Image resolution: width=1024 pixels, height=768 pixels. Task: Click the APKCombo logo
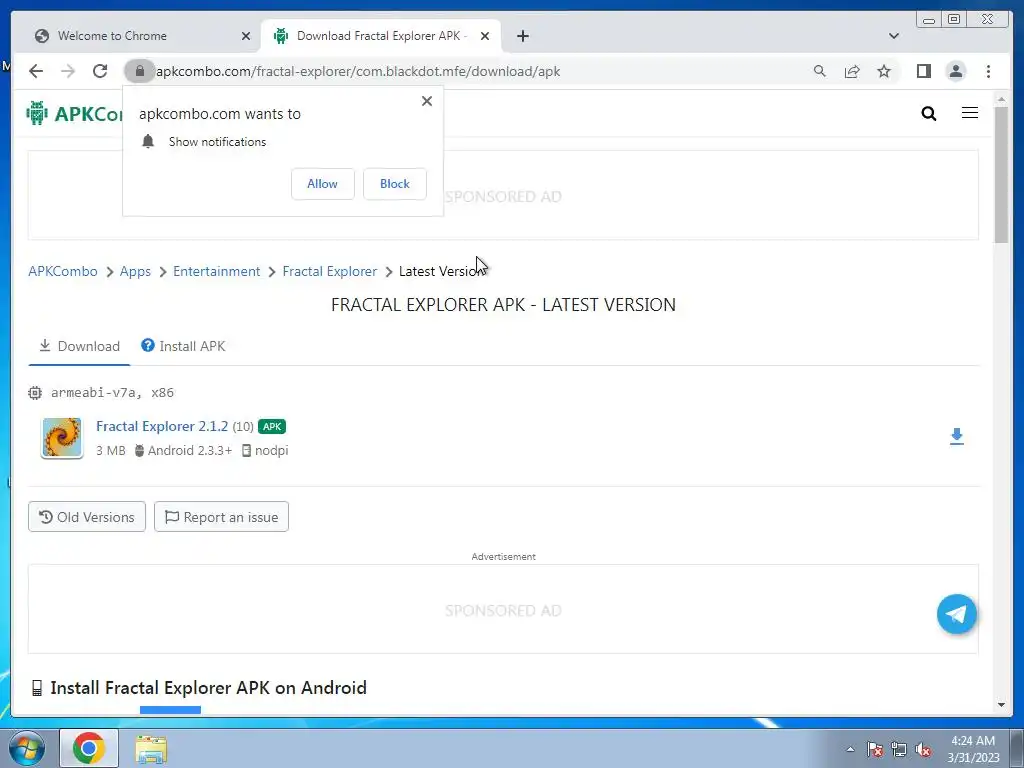point(74,114)
